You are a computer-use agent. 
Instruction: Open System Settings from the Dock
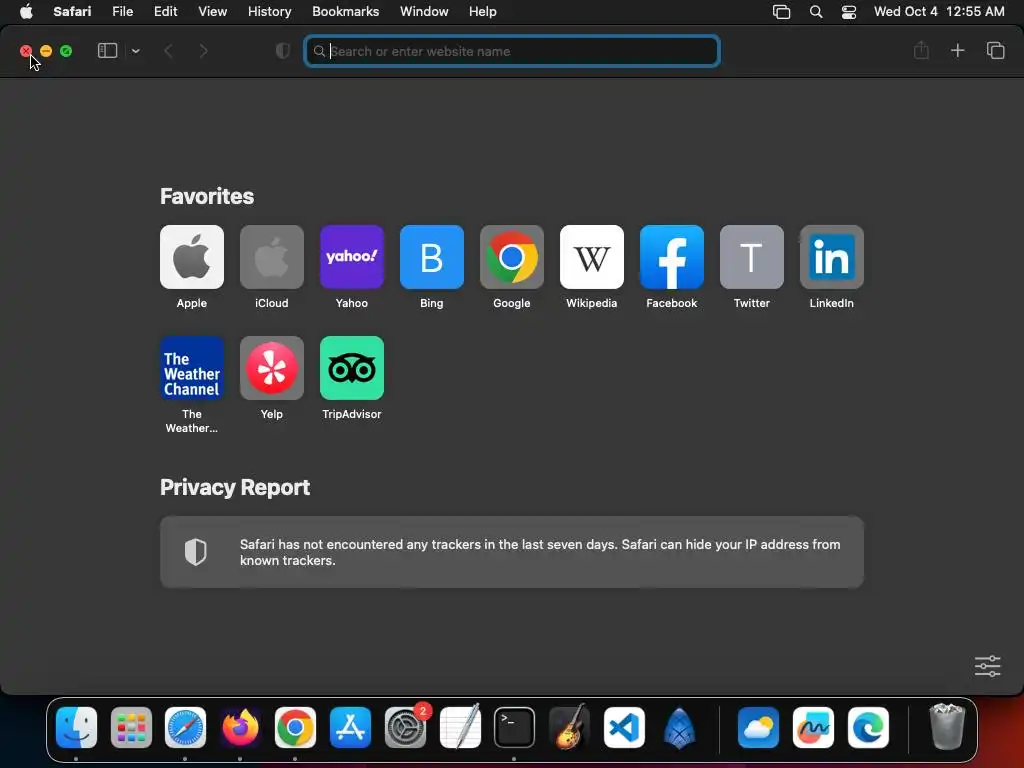click(x=406, y=727)
